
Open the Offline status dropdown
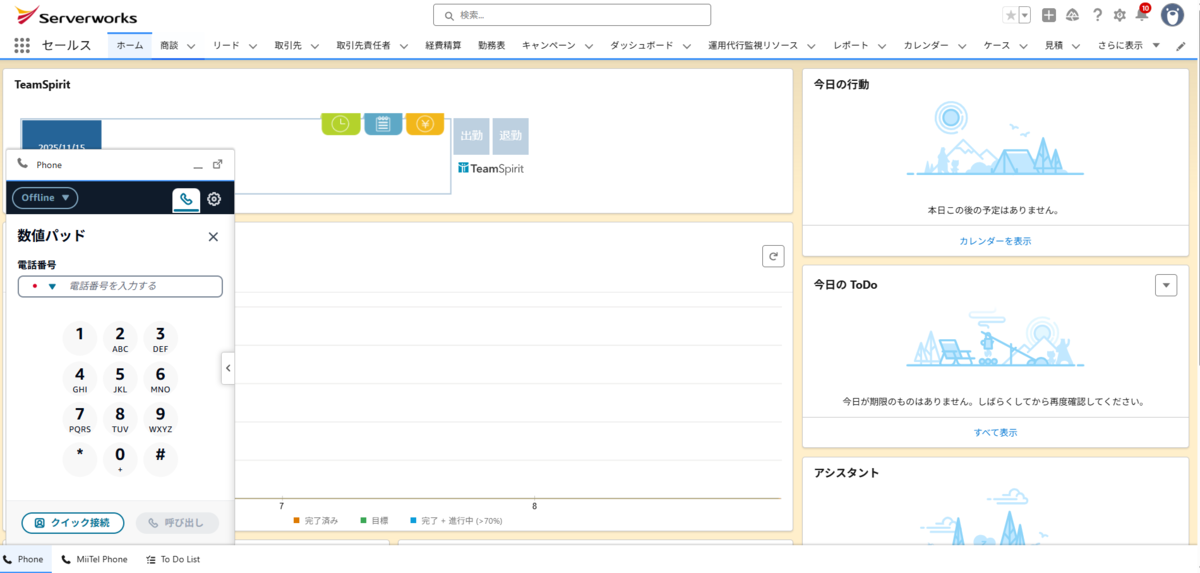pyautogui.click(x=45, y=198)
